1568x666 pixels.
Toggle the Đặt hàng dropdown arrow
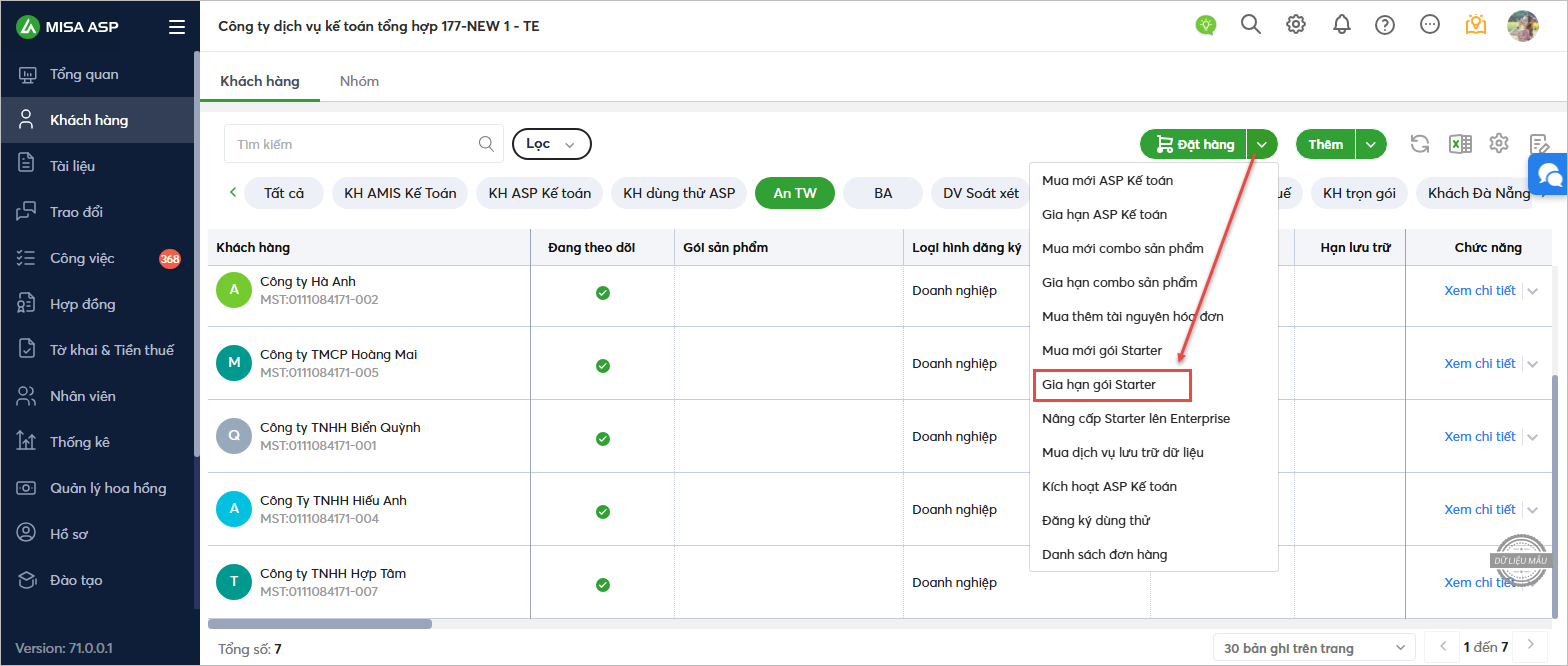pyautogui.click(x=1263, y=144)
